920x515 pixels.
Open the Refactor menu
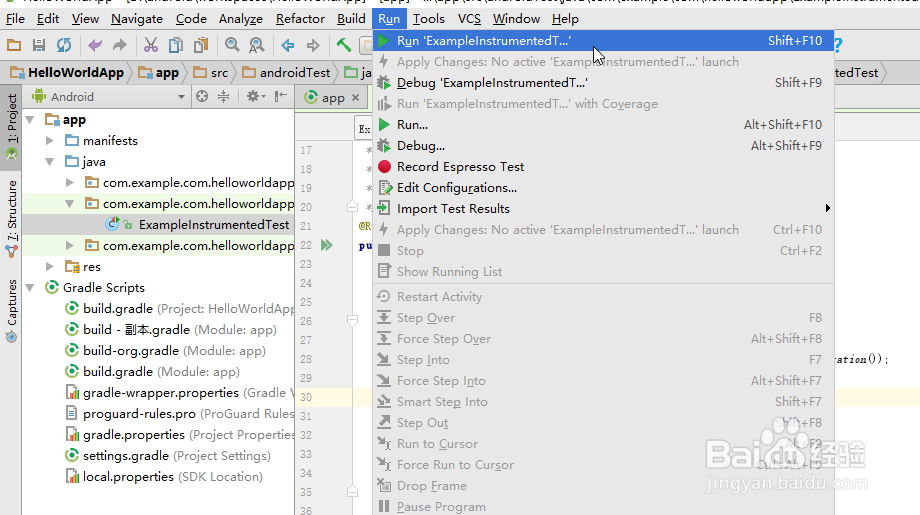(300, 19)
